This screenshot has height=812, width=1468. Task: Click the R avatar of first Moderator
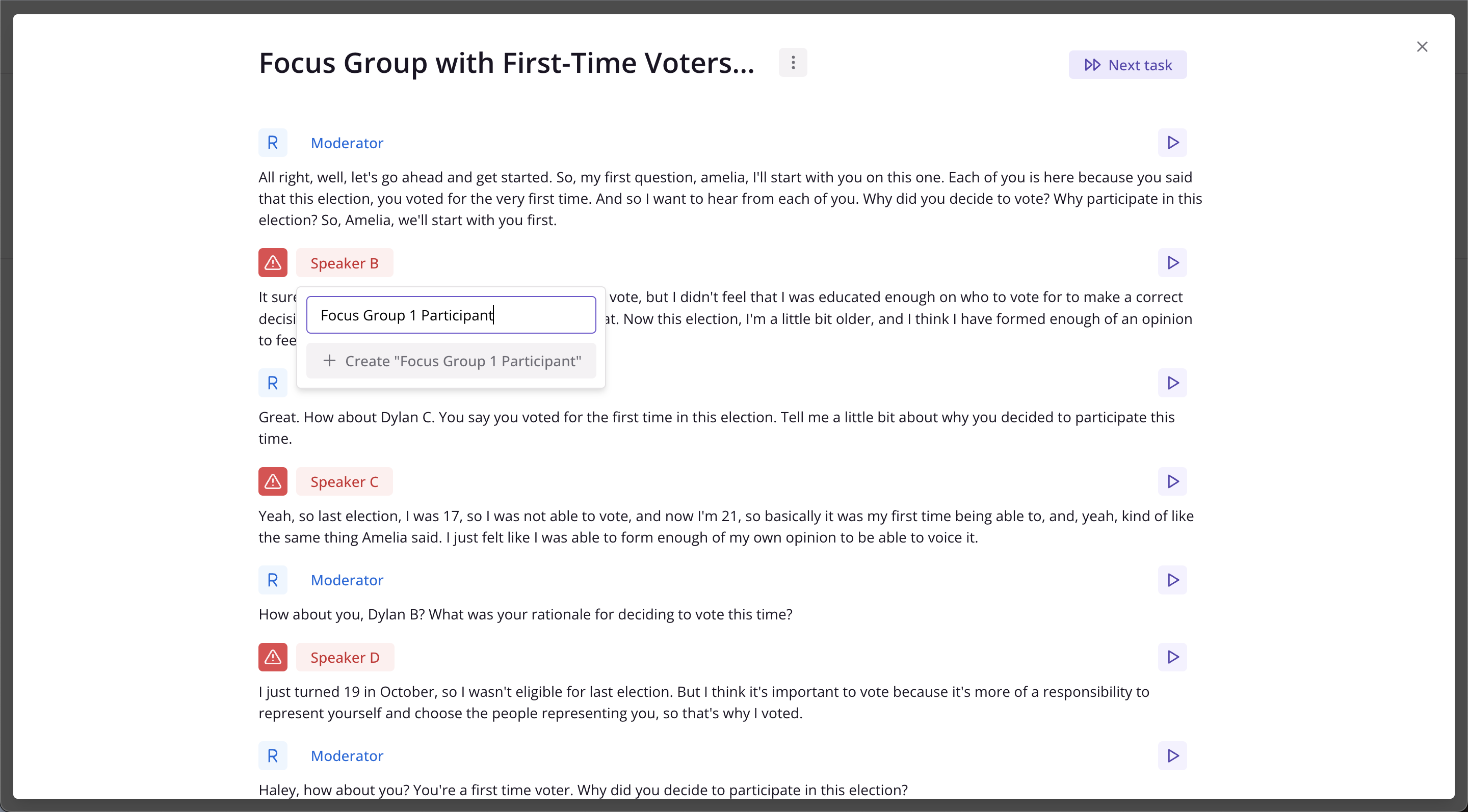coord(273,142)
